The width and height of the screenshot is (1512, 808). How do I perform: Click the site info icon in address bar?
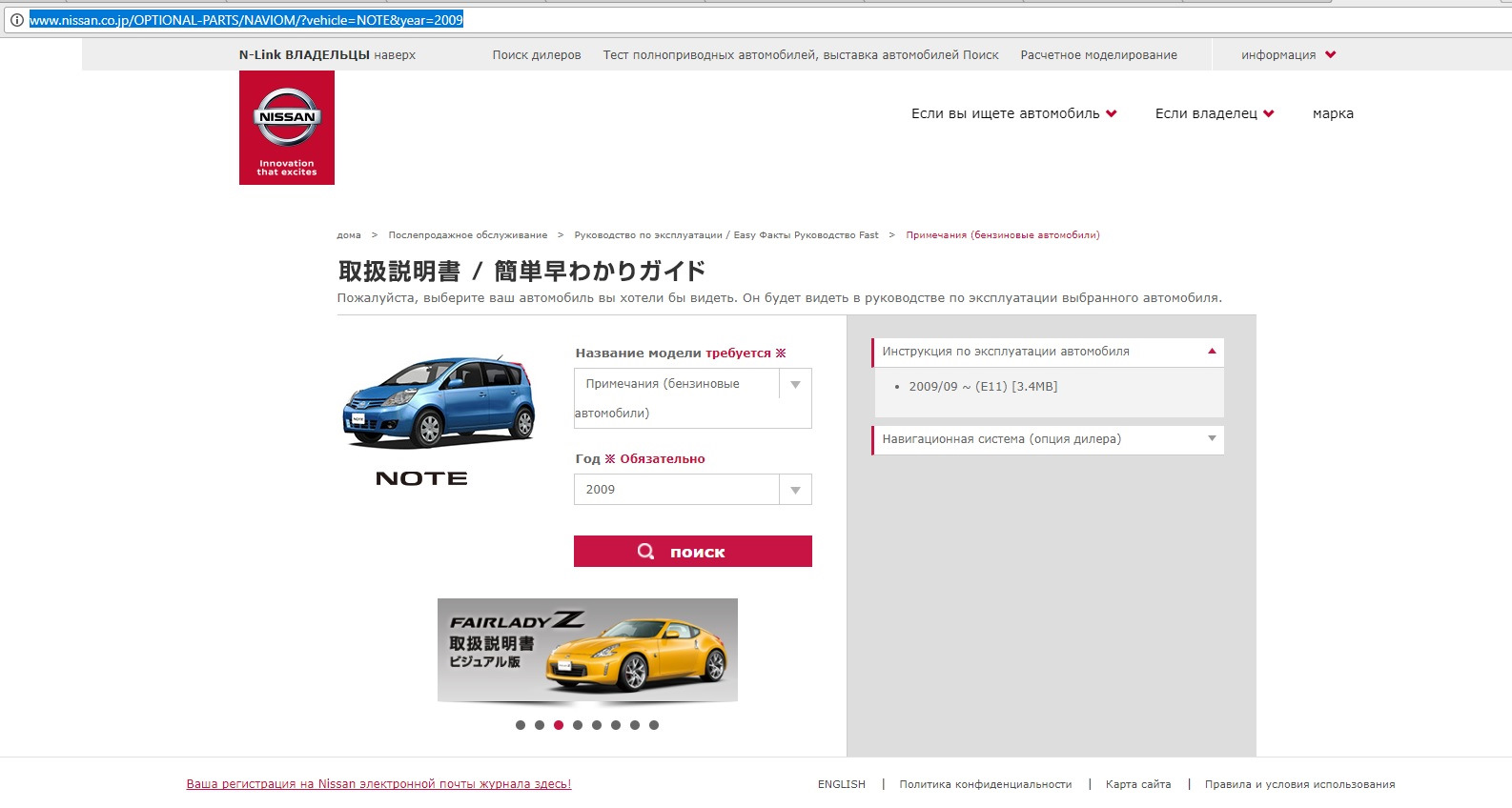pyautogui.click(x=16, y=20)
